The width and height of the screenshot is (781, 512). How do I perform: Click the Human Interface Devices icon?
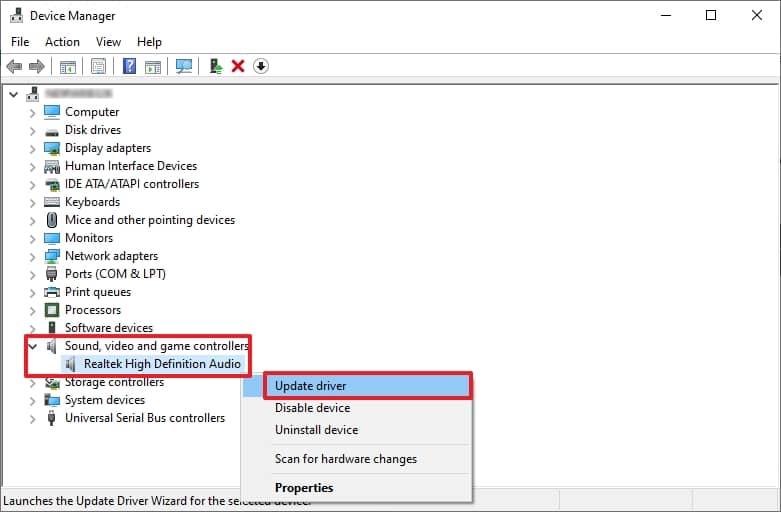click(52, 166)
